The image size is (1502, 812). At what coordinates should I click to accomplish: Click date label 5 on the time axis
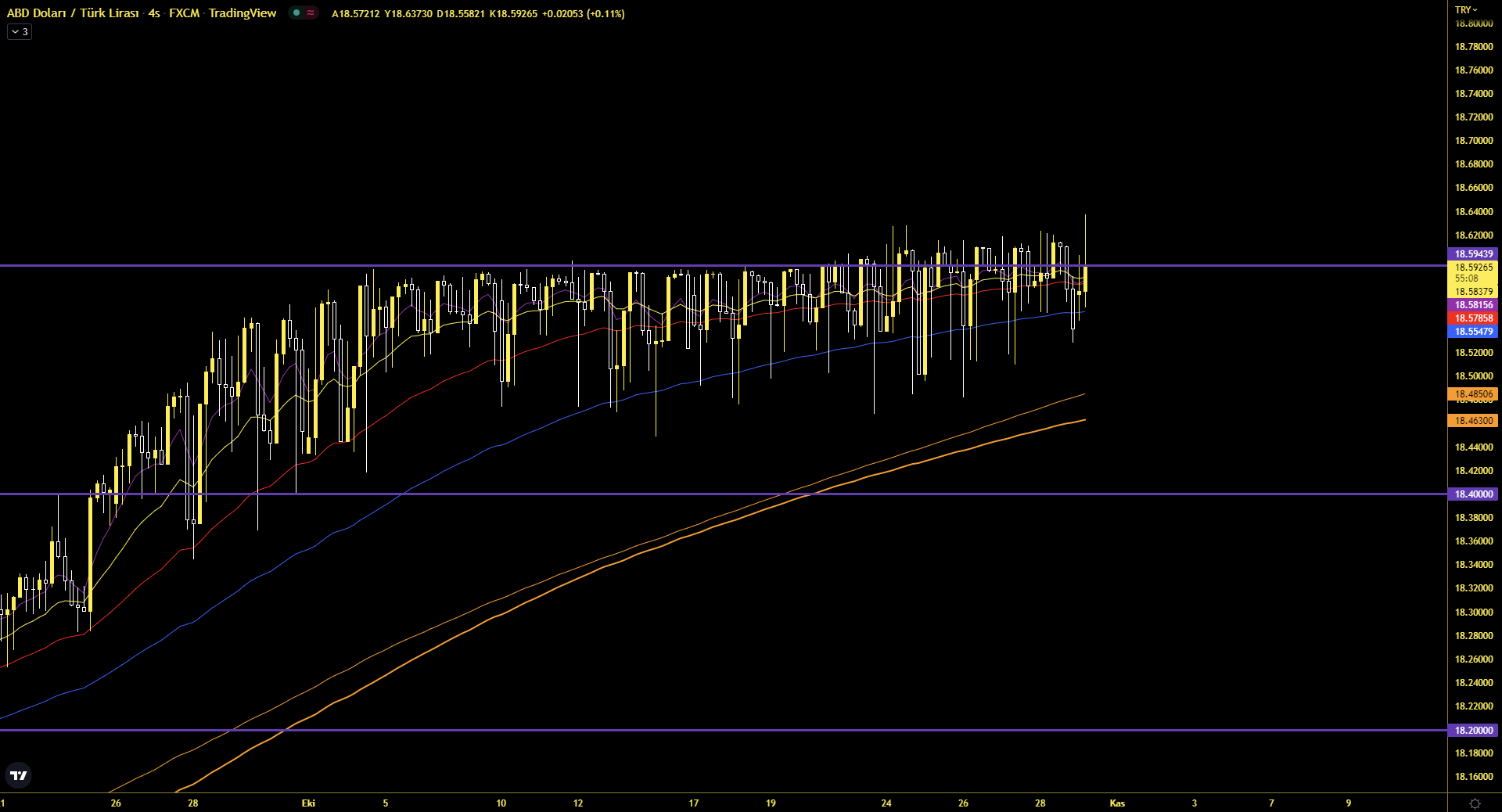(x=385, y=803)
